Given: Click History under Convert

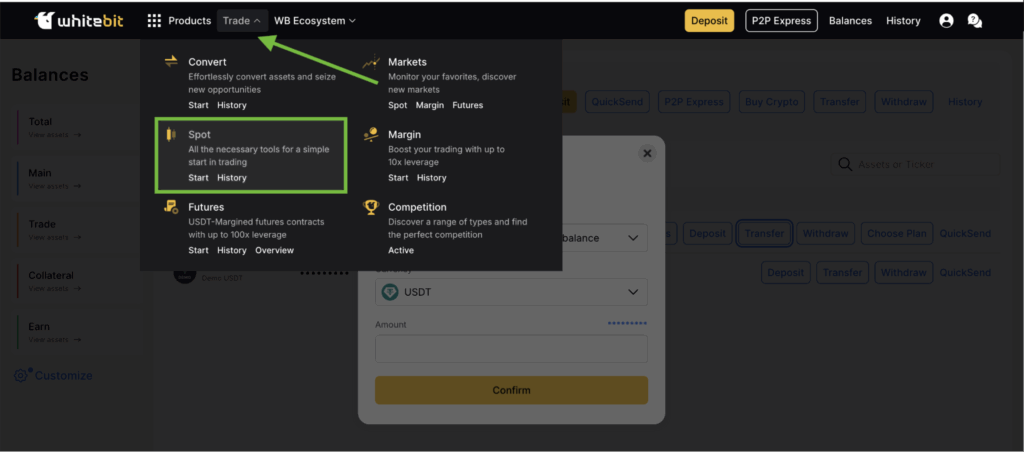Looking at the screenshot, I should point(232,105).
